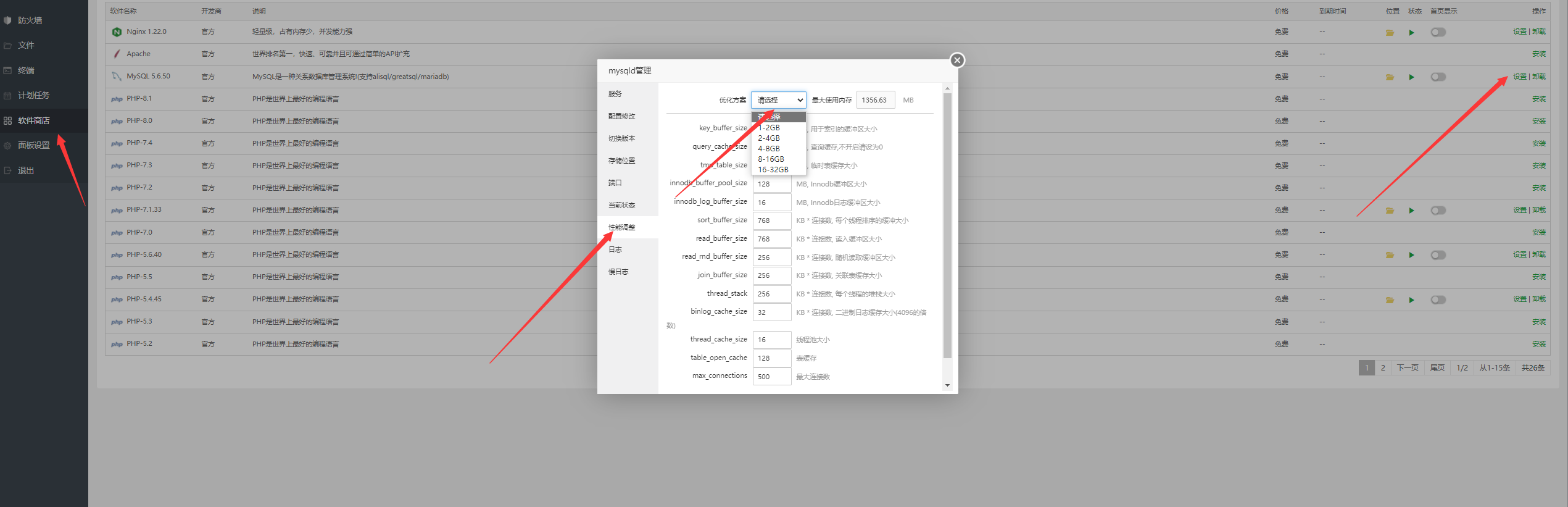1568x507 pixels.
Task: Open the 服务 tab in mysqld dialog
Action: pos(628,94)
